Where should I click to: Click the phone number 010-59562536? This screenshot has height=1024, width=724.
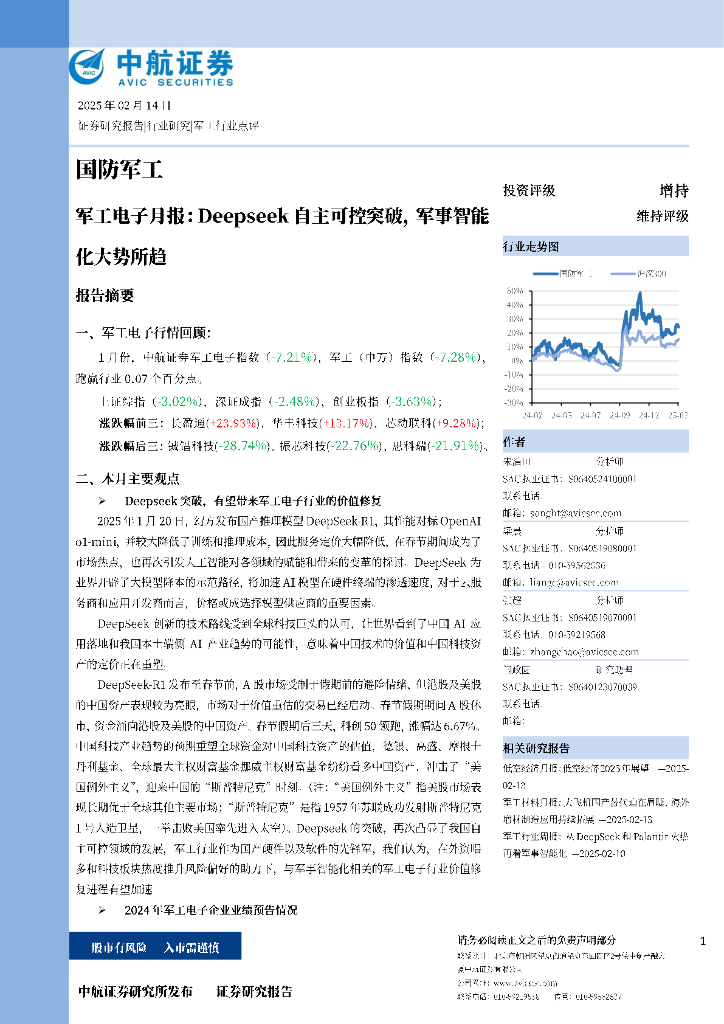(576, 565)
